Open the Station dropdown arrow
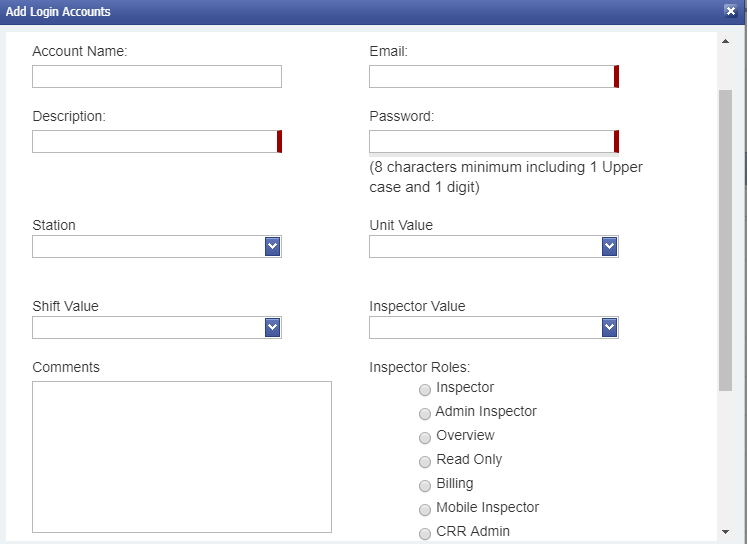The image size is (748, 544). (x=272, y=246)
